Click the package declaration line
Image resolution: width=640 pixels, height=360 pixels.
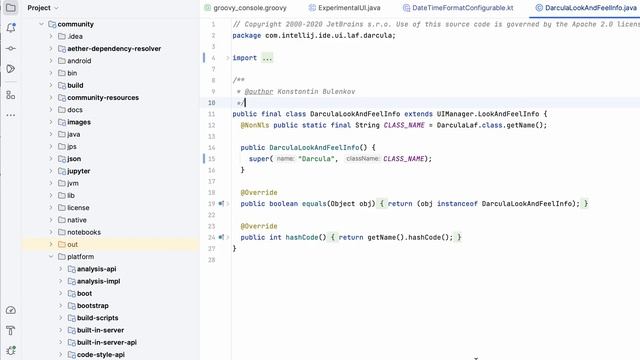point(314,36)
